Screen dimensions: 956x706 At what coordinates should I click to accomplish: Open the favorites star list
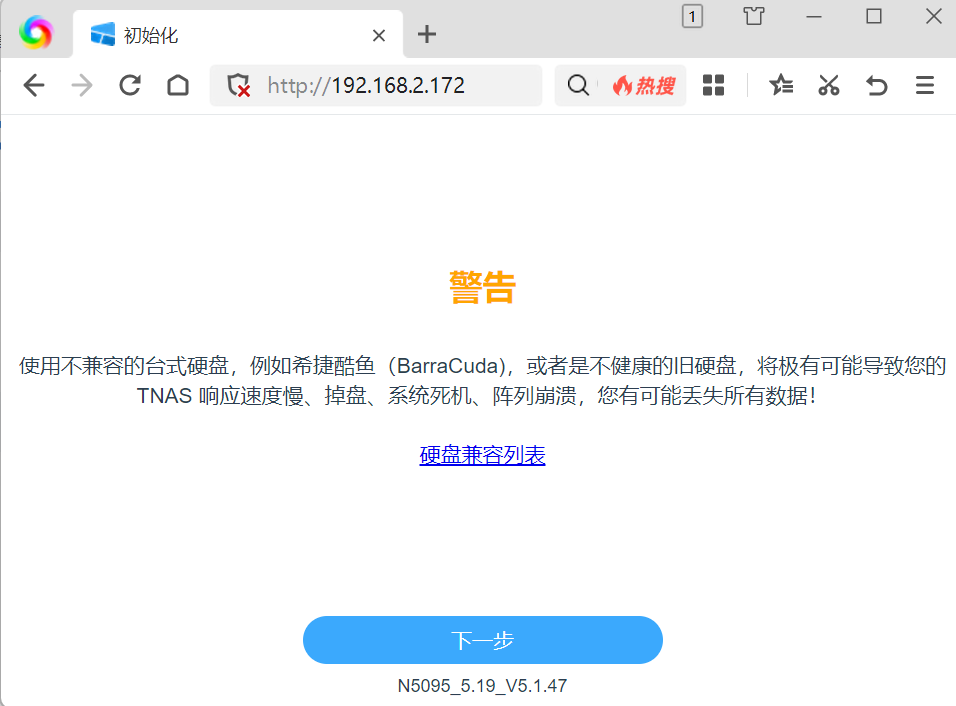coord(781,86)
